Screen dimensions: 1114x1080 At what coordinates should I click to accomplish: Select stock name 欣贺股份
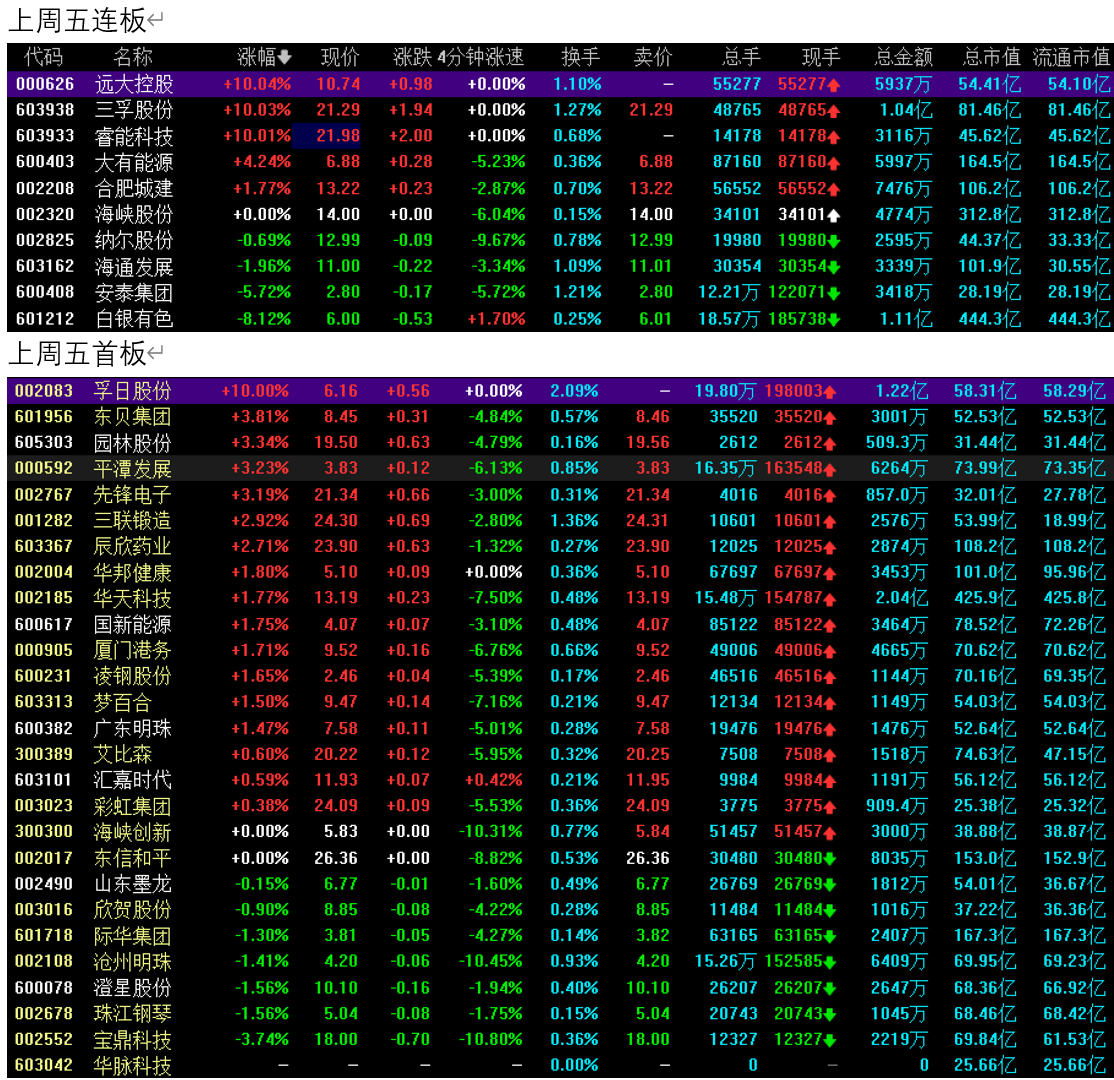click(x=132, y=909)
